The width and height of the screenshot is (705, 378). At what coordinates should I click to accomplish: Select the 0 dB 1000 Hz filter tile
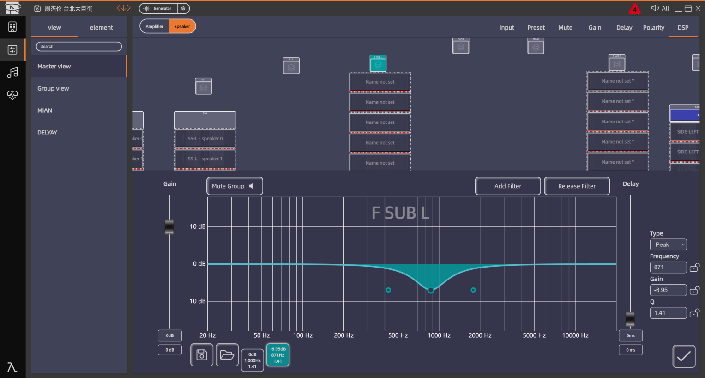click(x=252, y=360)
